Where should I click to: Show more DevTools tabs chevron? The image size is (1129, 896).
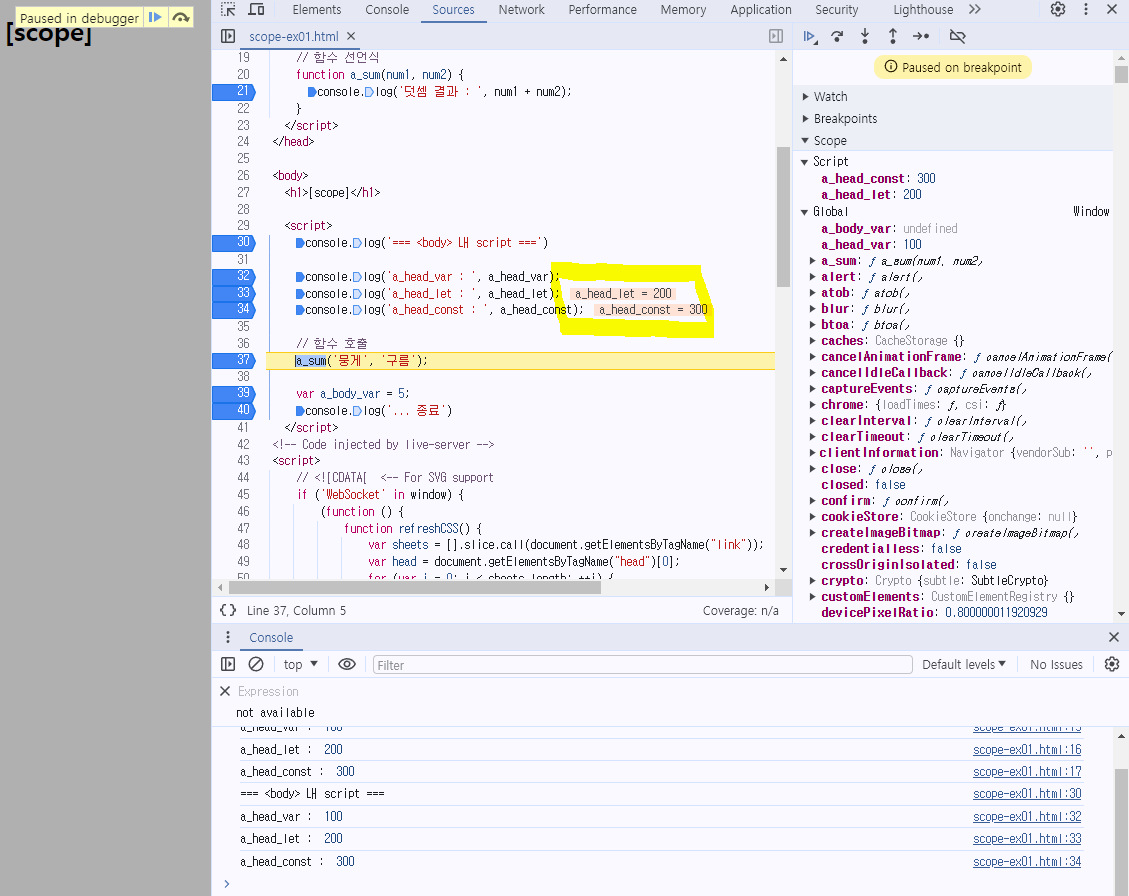point(974,9)
